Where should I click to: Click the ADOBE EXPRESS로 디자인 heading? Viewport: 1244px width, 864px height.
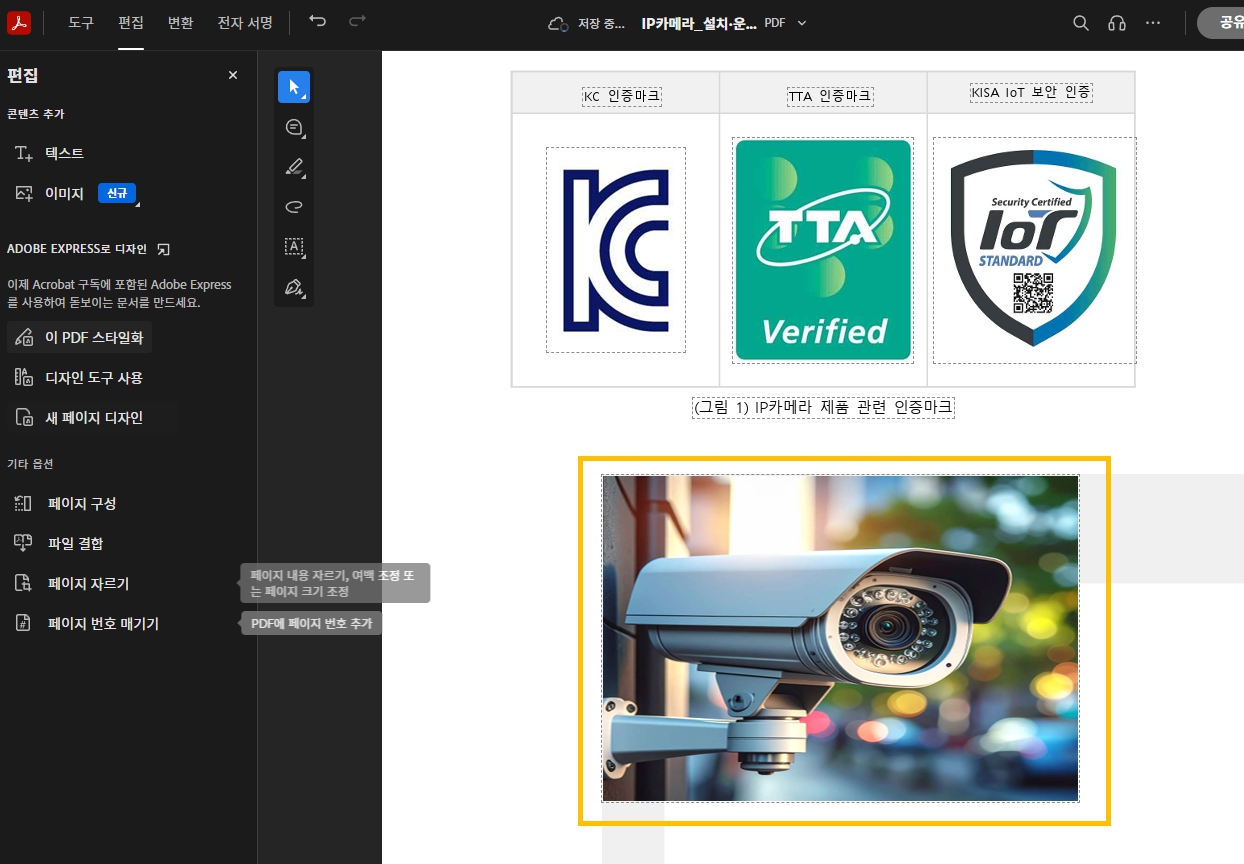click(77, 249)
